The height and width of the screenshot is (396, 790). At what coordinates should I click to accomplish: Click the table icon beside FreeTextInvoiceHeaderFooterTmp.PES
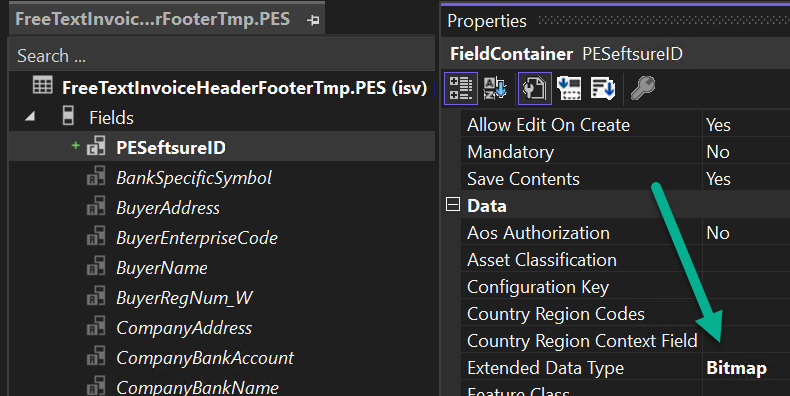click(x=42, y=85)
